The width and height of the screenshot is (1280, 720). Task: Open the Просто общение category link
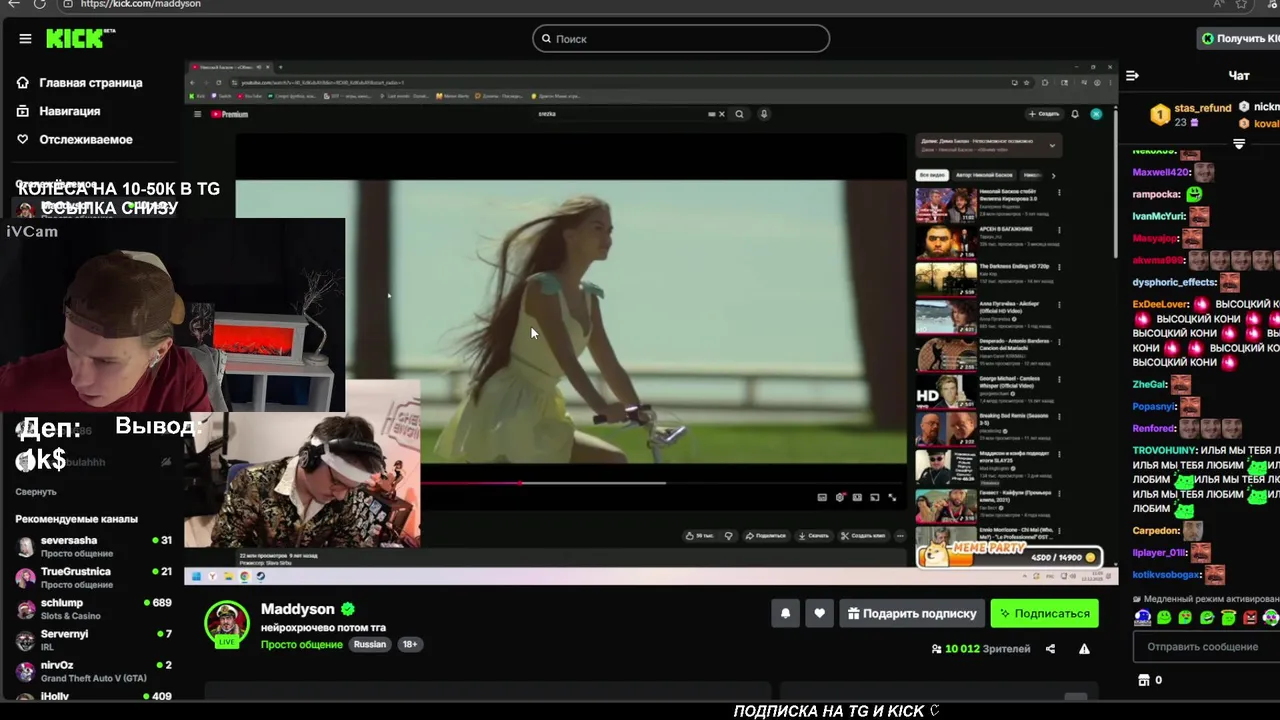302,645
